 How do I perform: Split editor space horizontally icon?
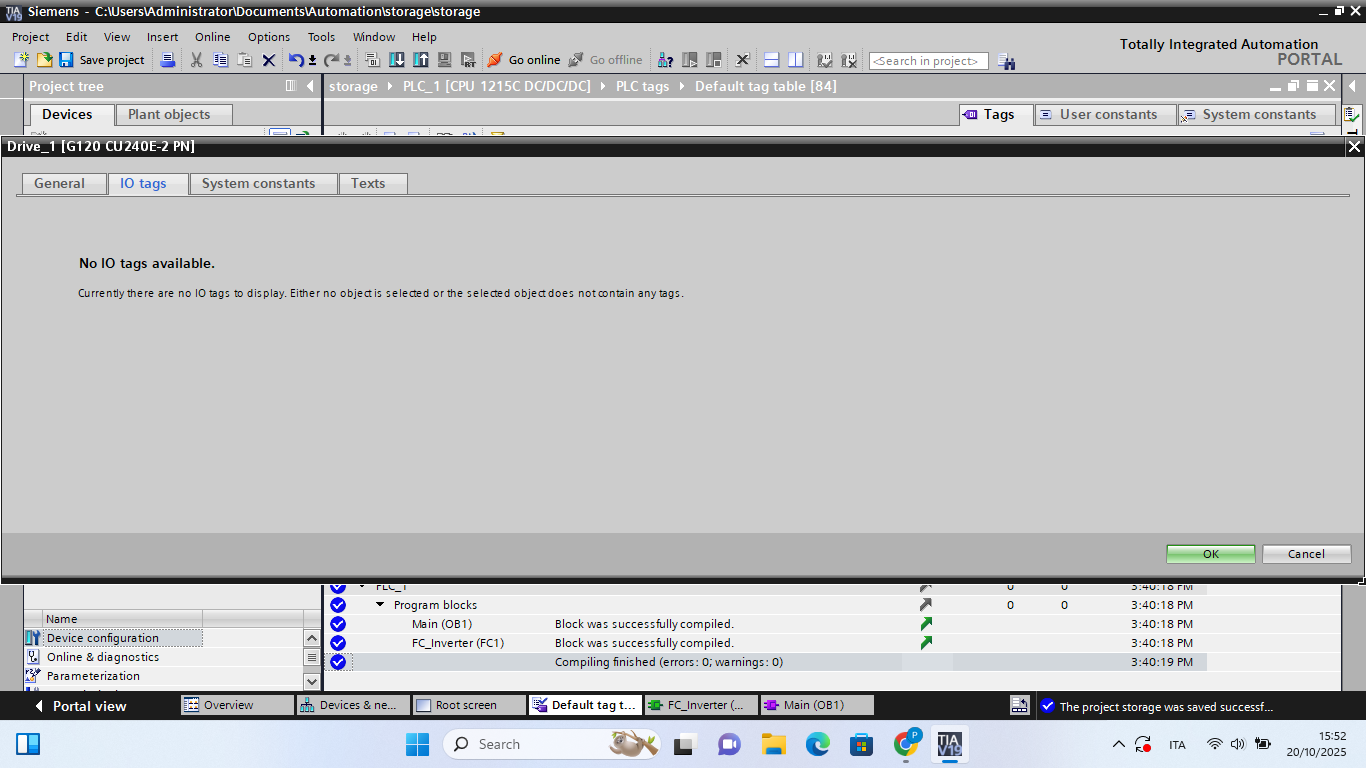(771, 60)
